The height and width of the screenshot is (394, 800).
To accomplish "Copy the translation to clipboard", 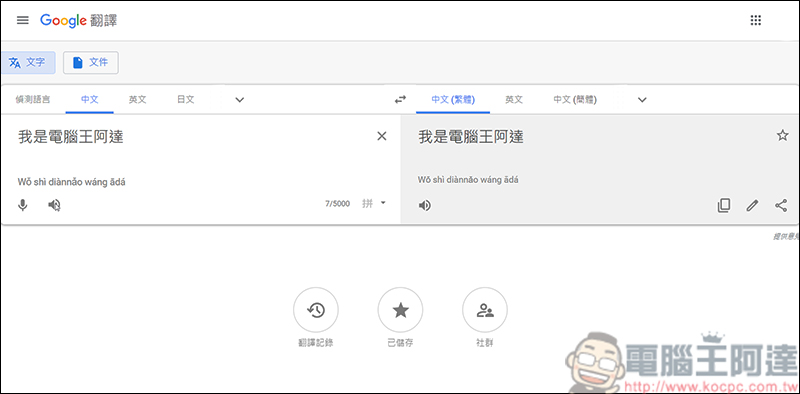I will pos(723,206).
